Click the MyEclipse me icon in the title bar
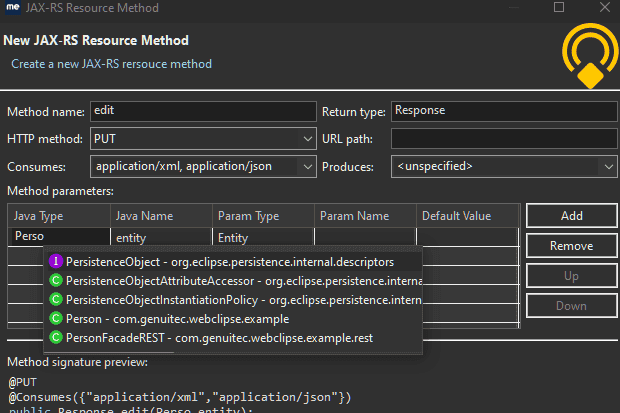The image size is (620, 413). point(13,7)
